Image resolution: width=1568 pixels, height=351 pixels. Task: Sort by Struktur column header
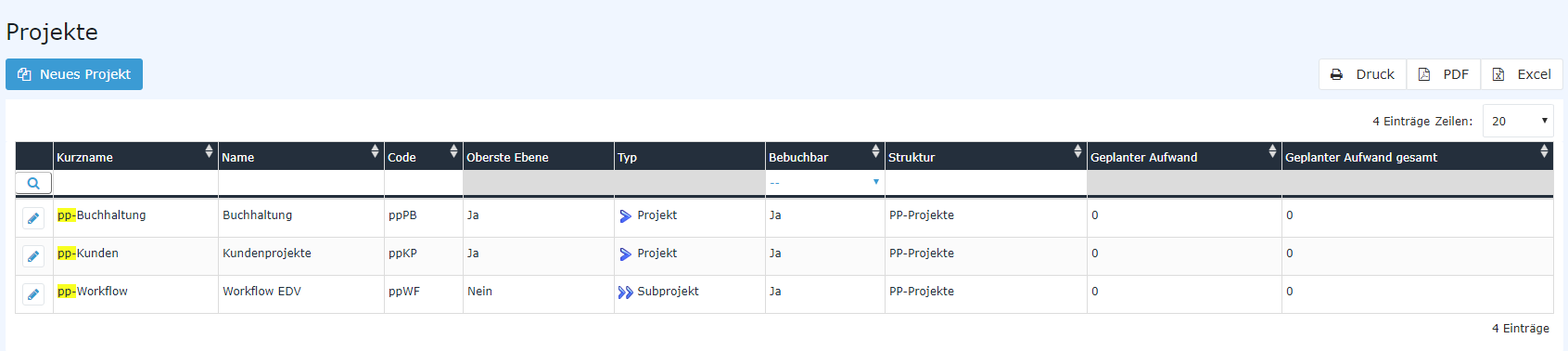point(986,157)
